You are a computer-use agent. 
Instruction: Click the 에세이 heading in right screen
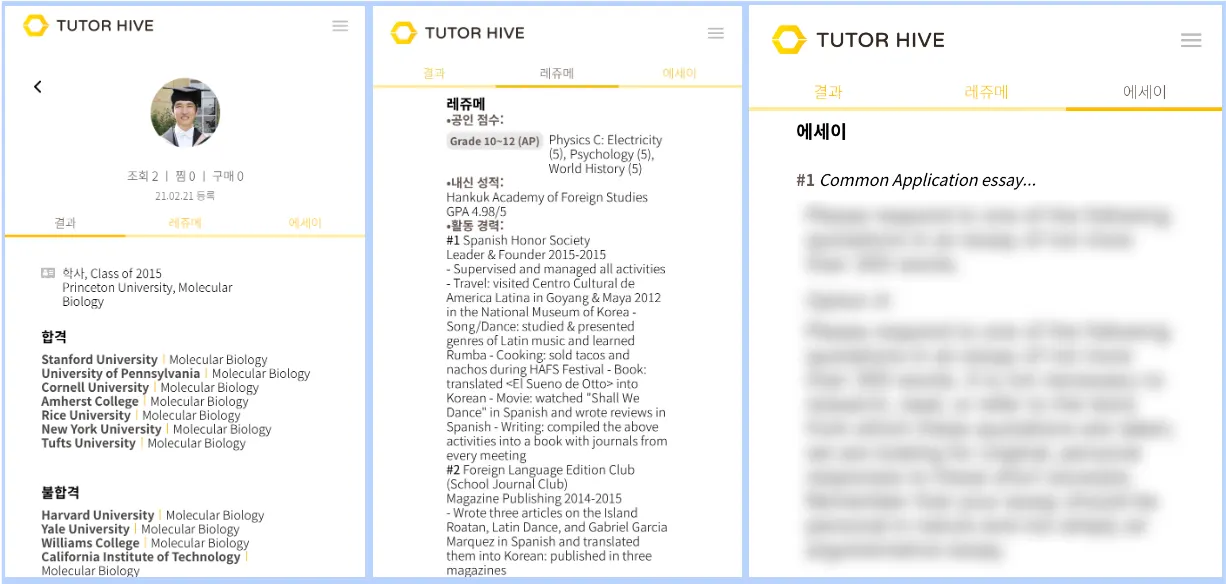click(x=821, y=131)
